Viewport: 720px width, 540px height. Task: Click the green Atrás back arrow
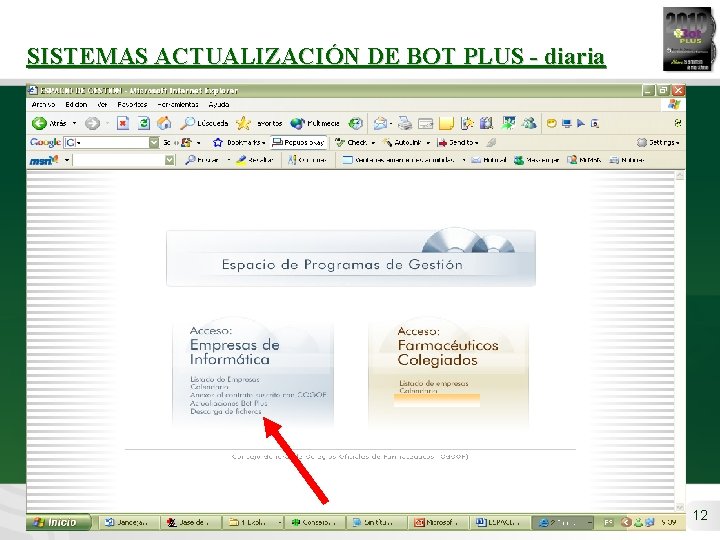tap(39, 123)
